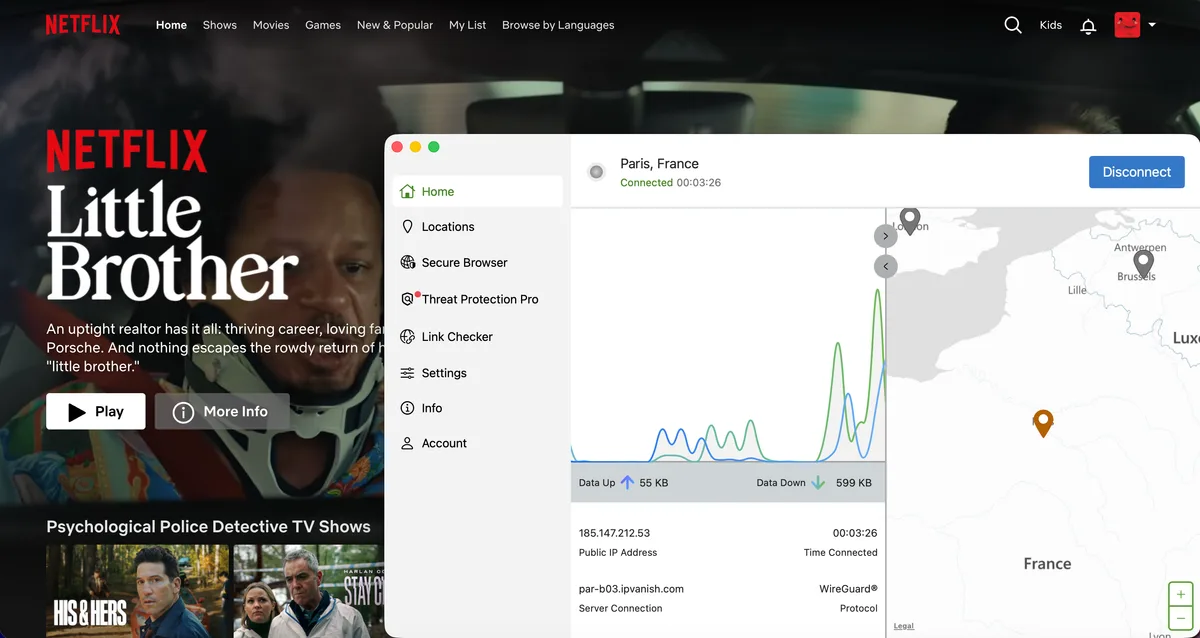The height and width of the screenshot is (638, 1200).
Task: Click the France country label on map
Action: (x=1047, y=564)
